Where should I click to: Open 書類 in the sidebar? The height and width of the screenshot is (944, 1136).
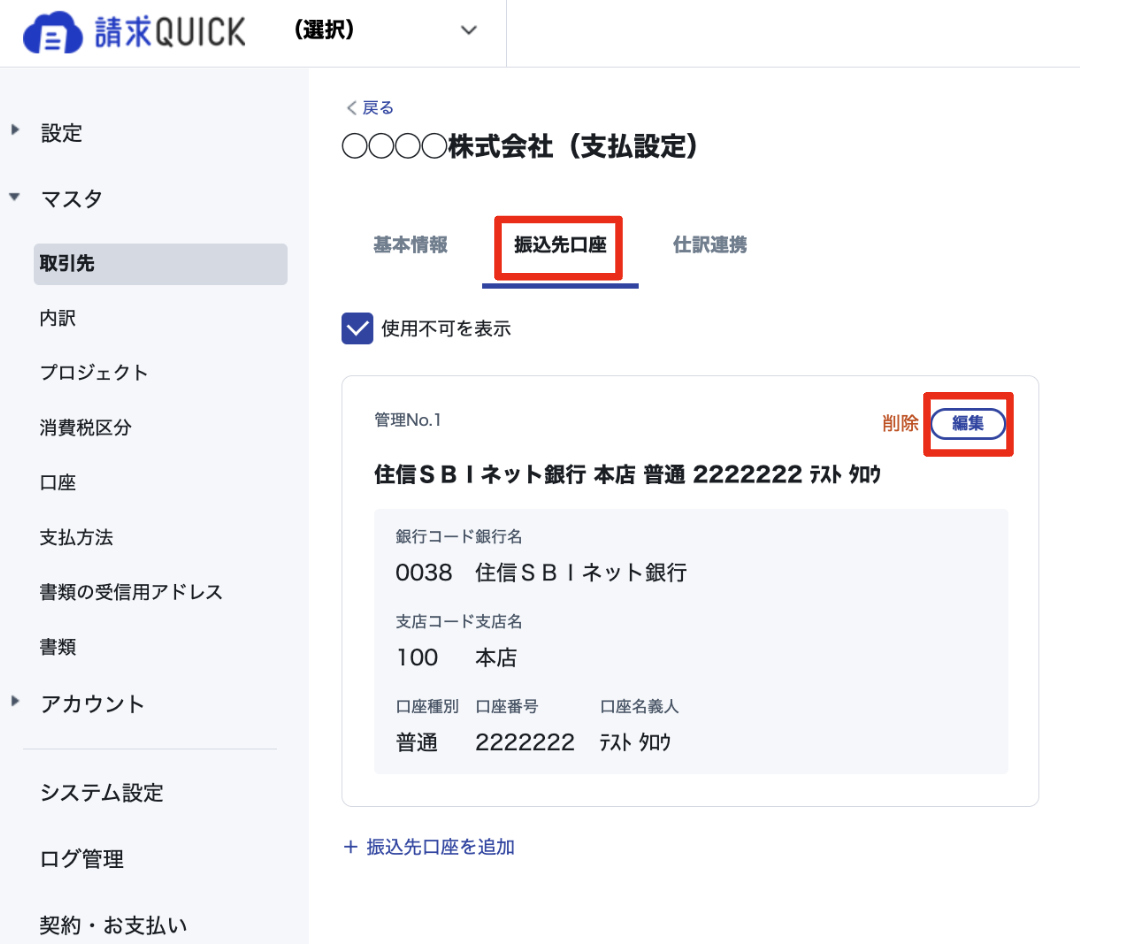pos(58,647)
